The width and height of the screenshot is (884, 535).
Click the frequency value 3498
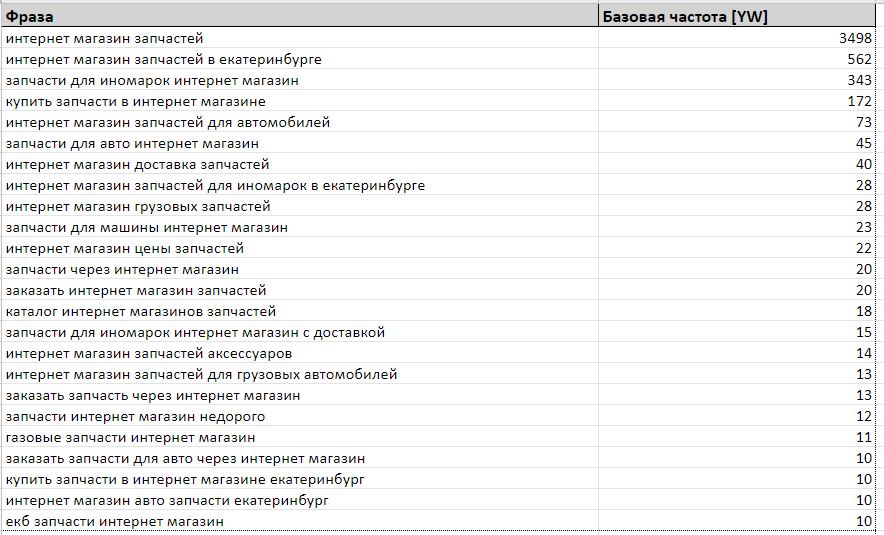pos(855,38)
